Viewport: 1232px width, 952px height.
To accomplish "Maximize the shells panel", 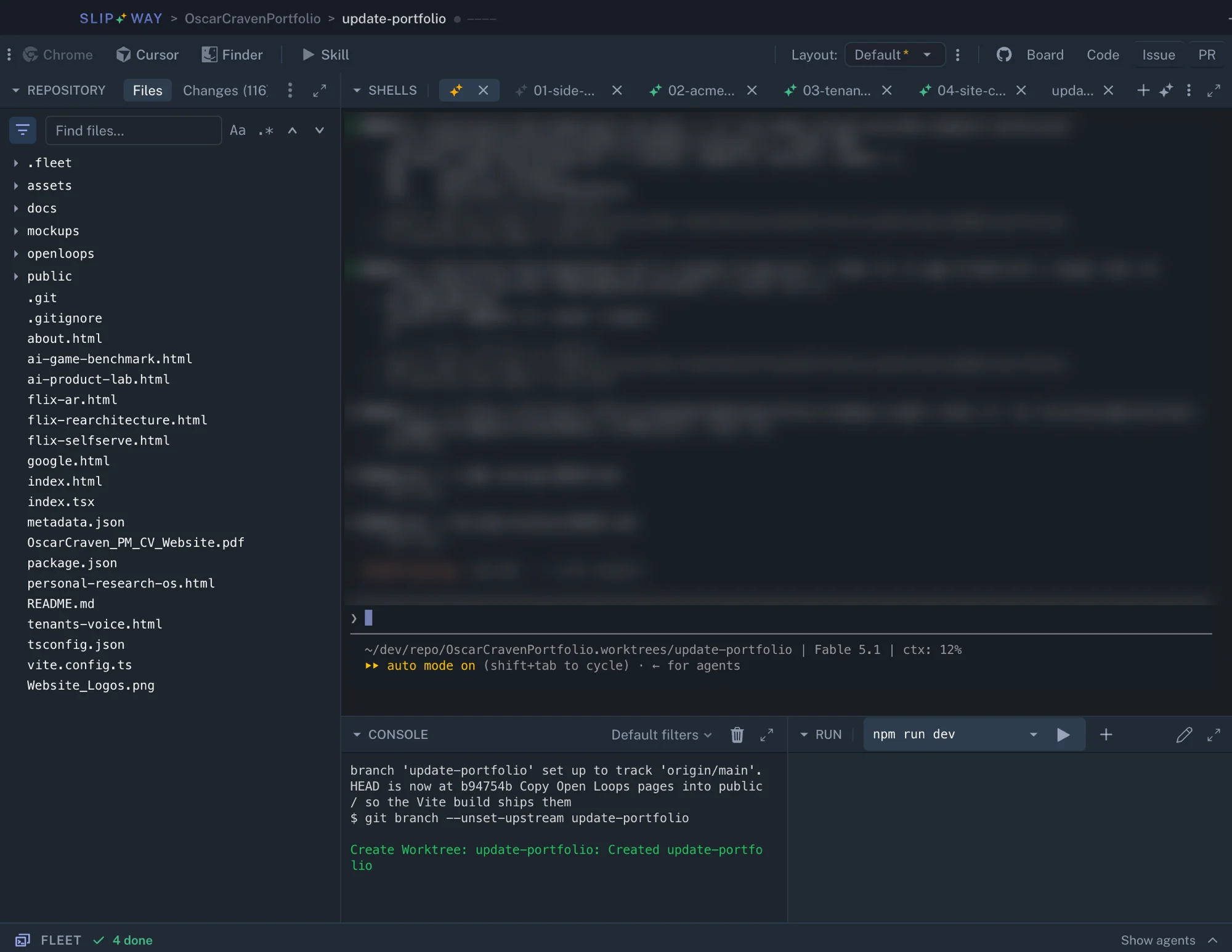I will click(x=1214, y=91).
